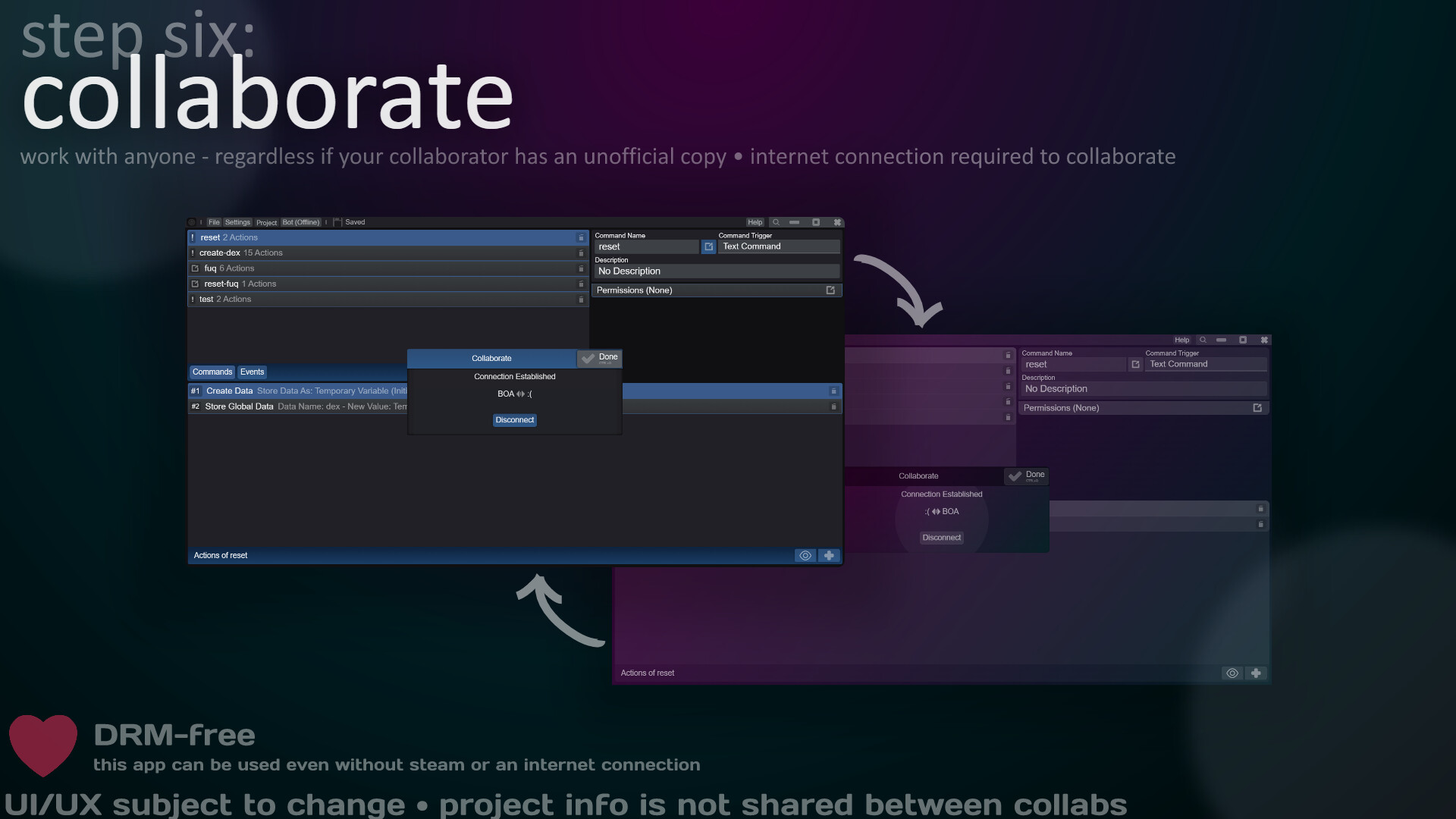The width and height of the screenshot is (1456, 819).
Task: Delete the "fuq" command via its trash icon
Action: pos(581,268)
